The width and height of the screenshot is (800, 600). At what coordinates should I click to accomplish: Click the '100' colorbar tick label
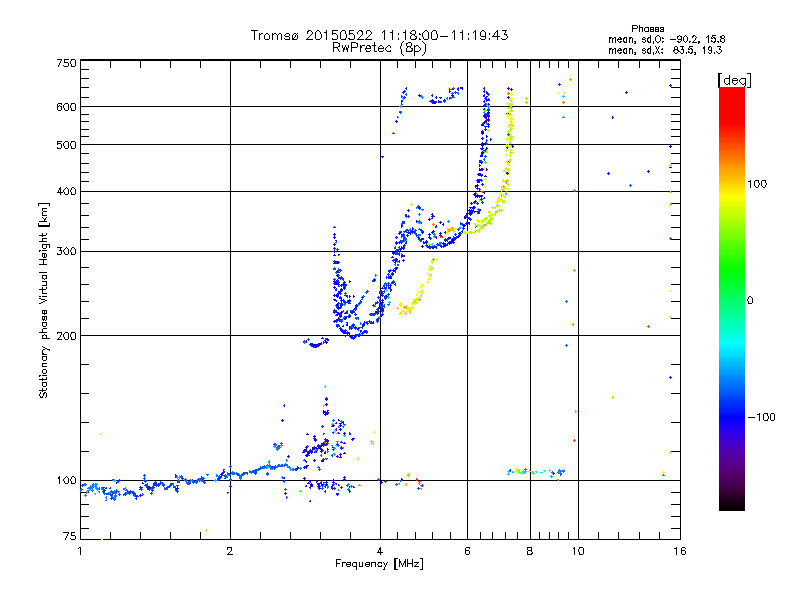pyautogui.click(x=757, y=184)
